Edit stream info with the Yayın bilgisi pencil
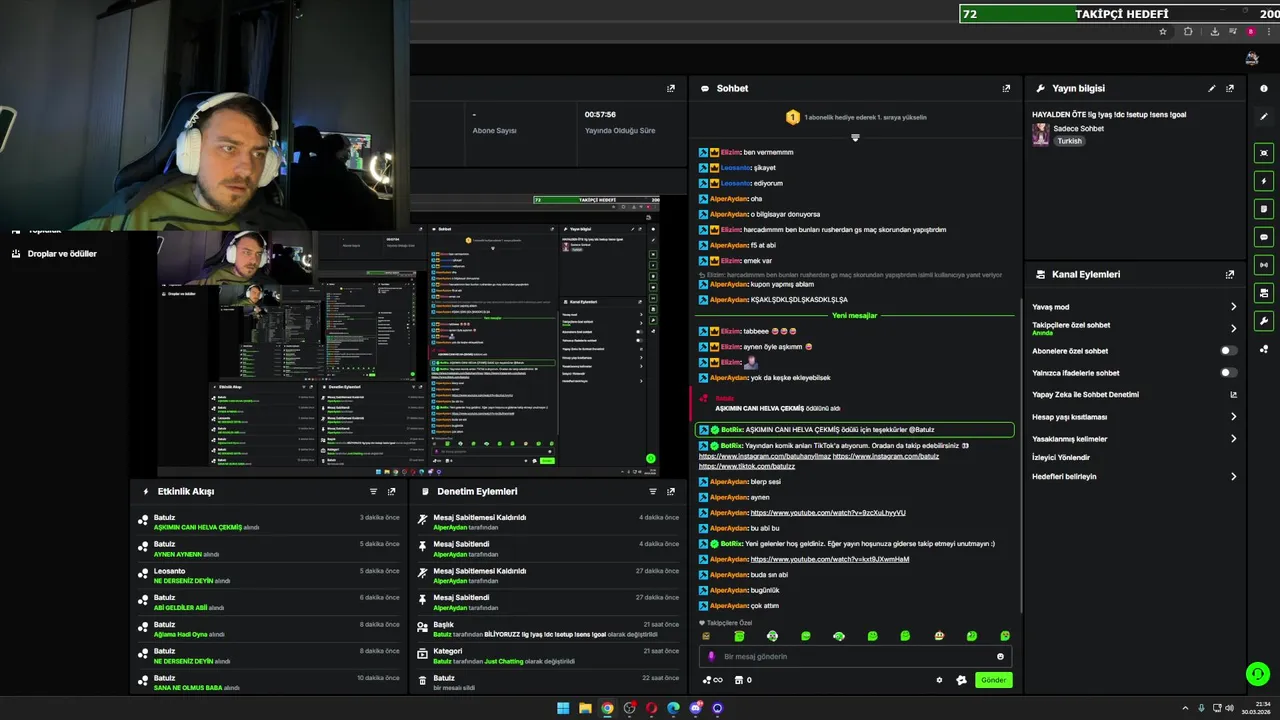The height and width of the screenshot is (720, 1280). coord(1212,88)
